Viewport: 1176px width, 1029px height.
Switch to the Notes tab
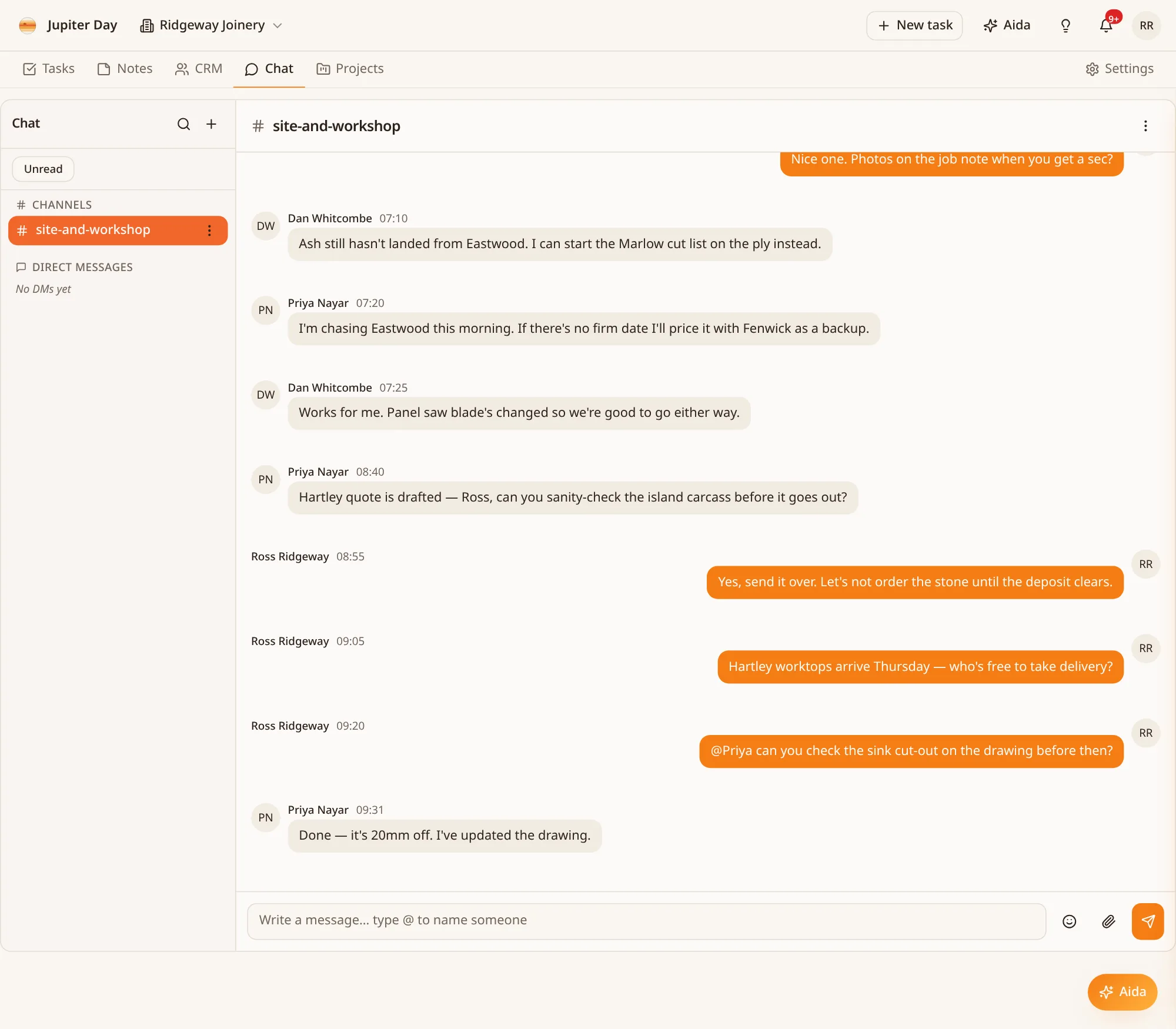point(125,69)
